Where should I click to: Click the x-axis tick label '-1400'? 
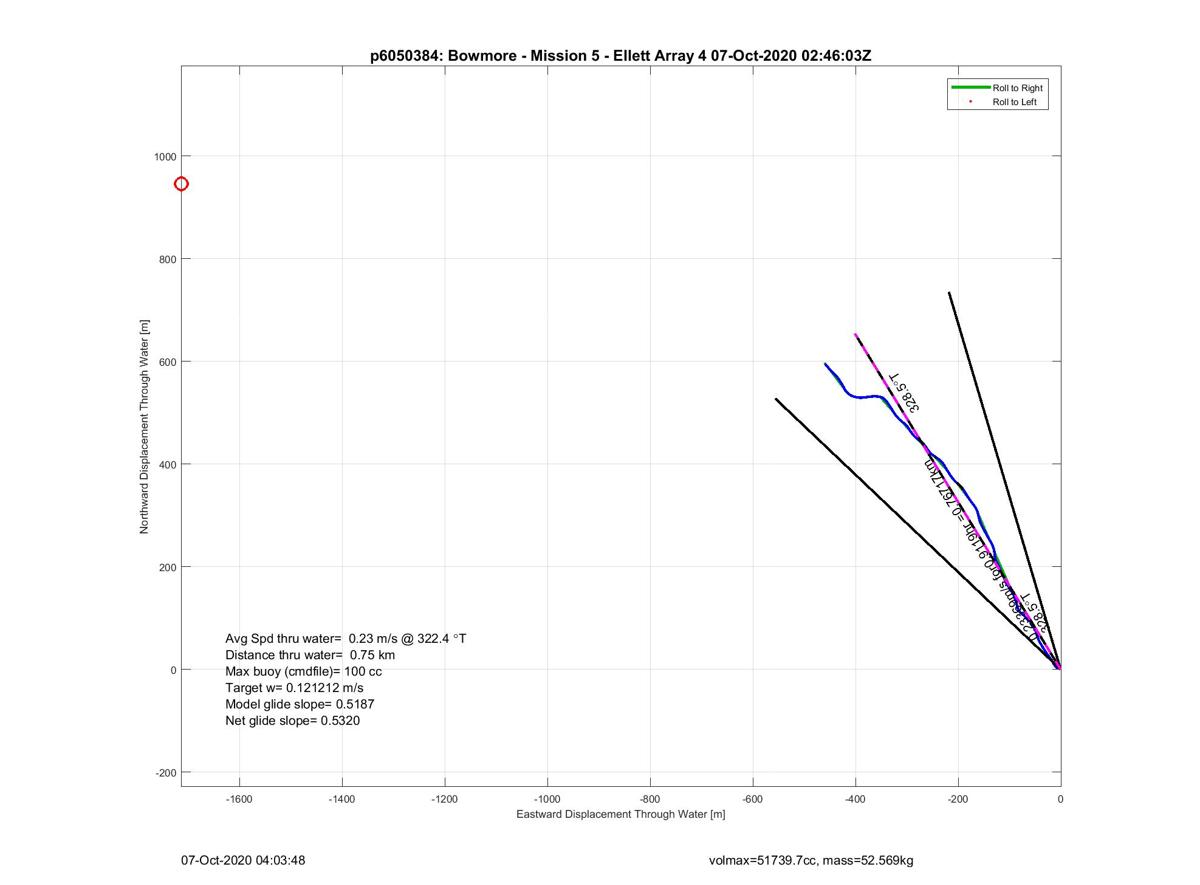click(x=342, y=799)
